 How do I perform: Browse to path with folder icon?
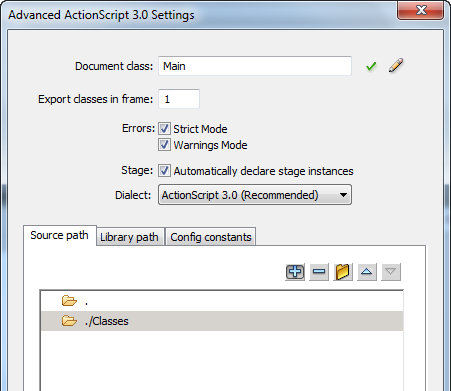343,272
